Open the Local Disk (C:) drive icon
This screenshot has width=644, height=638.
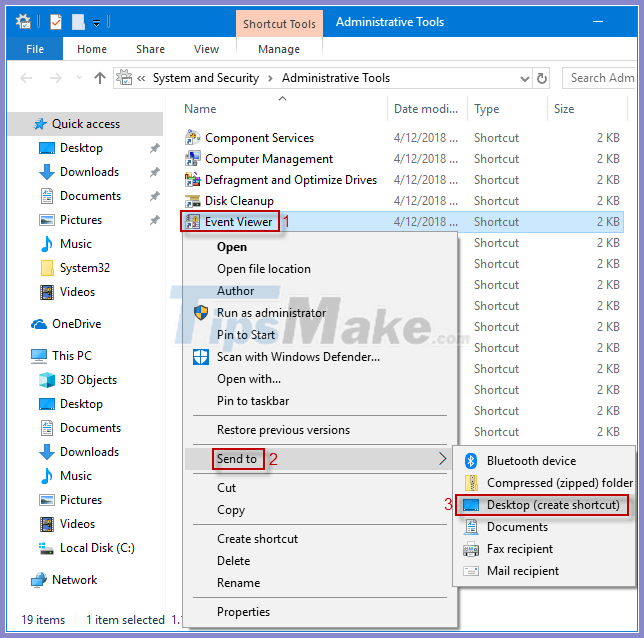(x=46, y=548)
